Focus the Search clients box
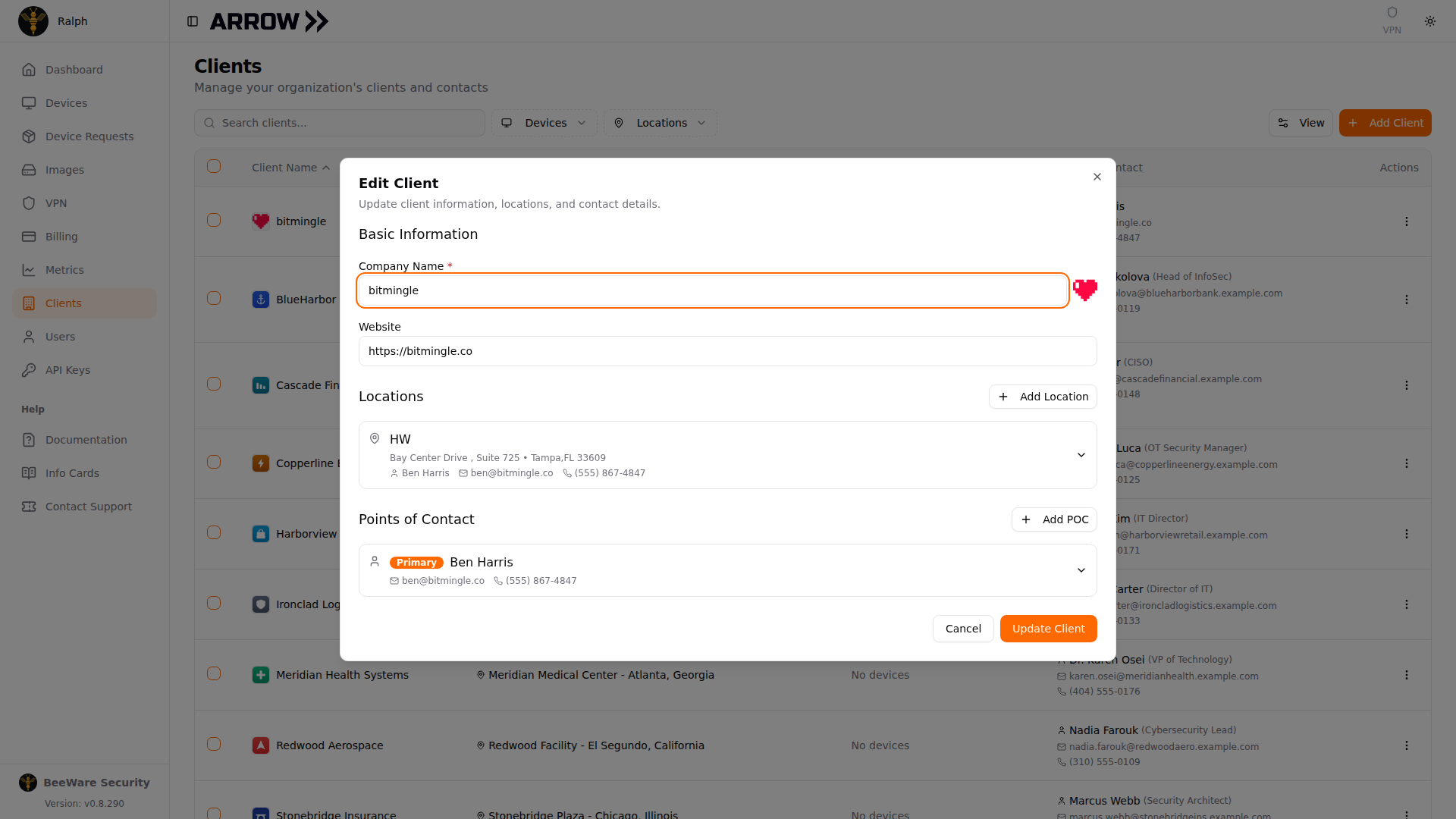This screenshot has width=1456, height=819. pos(339,123)
